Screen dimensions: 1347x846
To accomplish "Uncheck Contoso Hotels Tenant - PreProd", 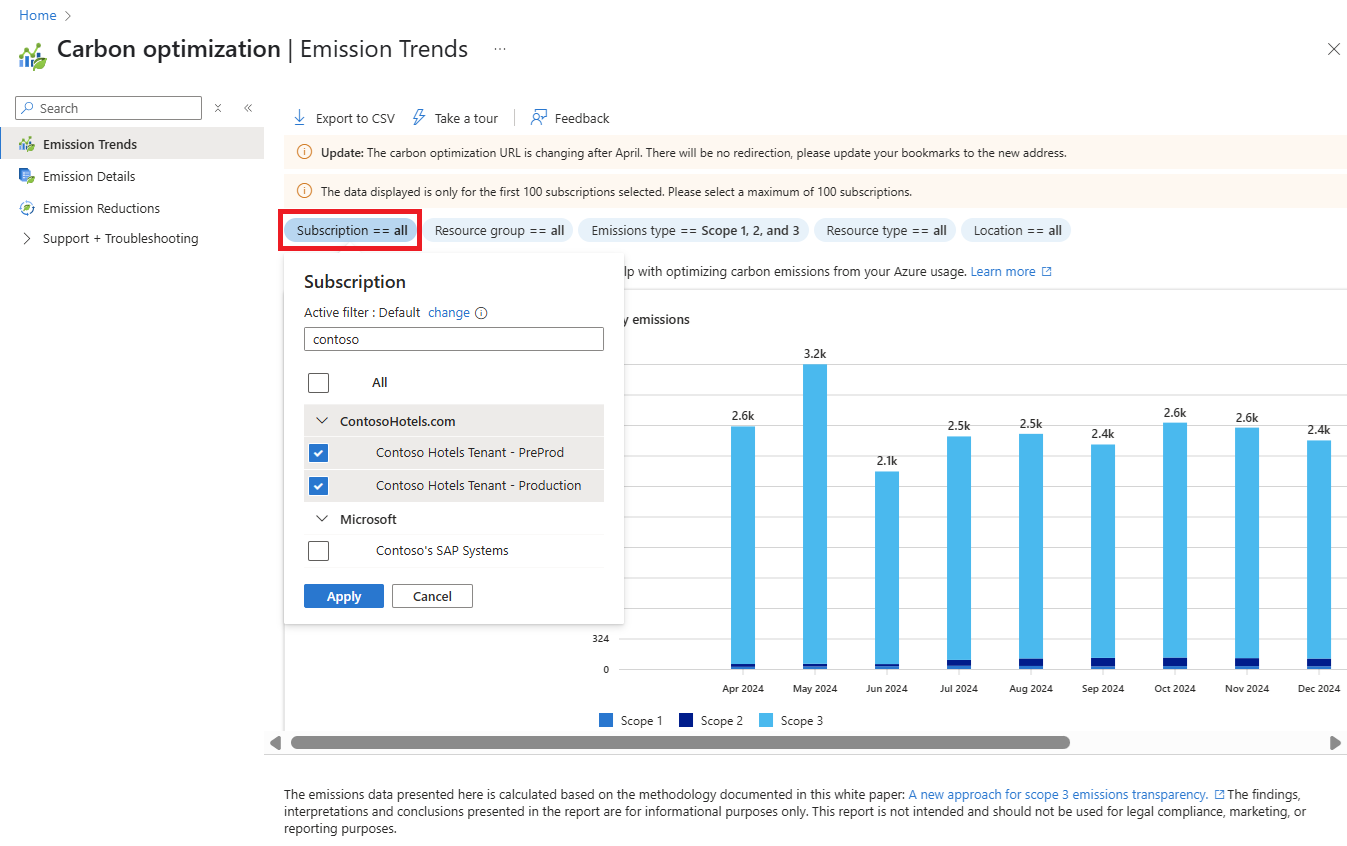I will (318, 453).
